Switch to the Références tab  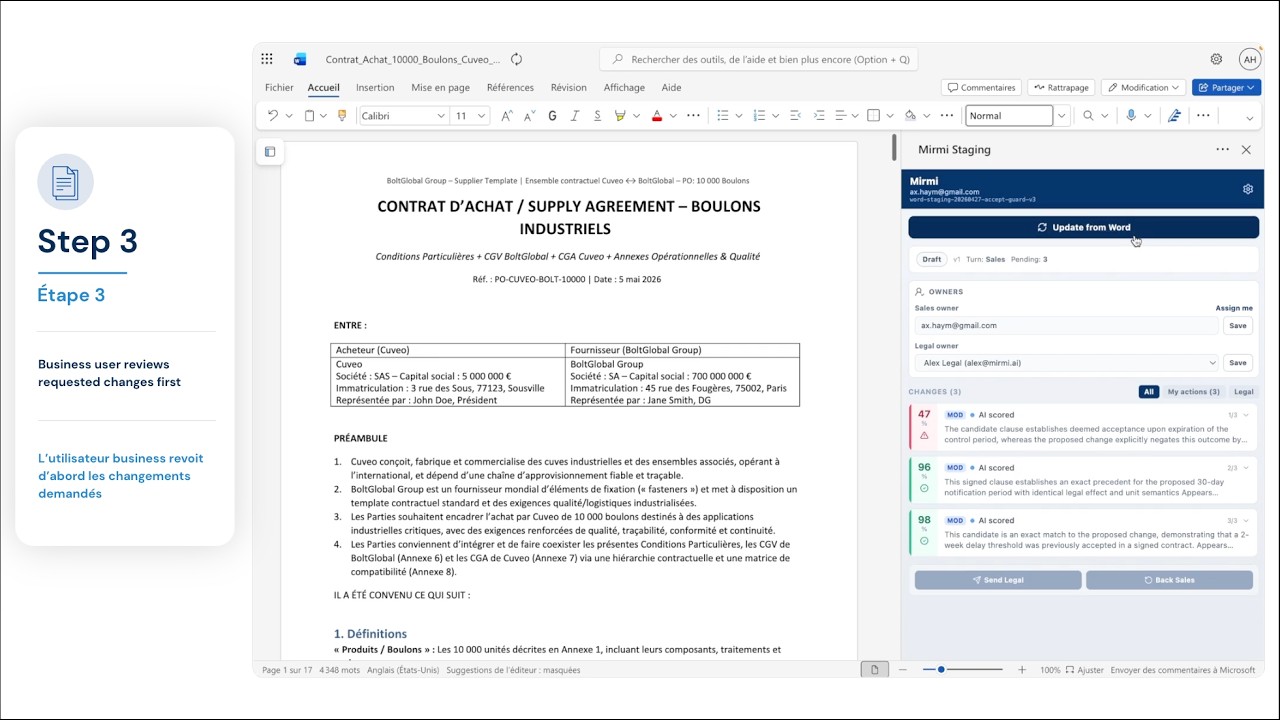[x=510, y=88]
